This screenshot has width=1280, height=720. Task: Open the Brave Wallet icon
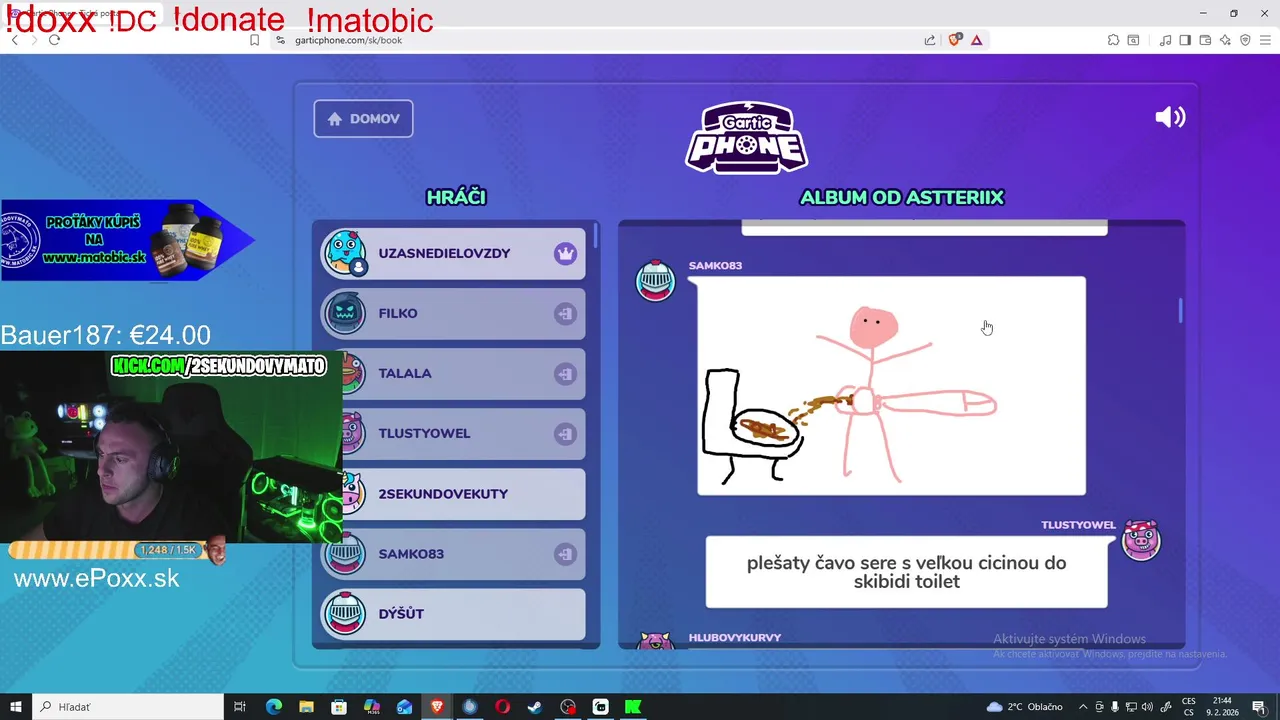coord(1205,40)
